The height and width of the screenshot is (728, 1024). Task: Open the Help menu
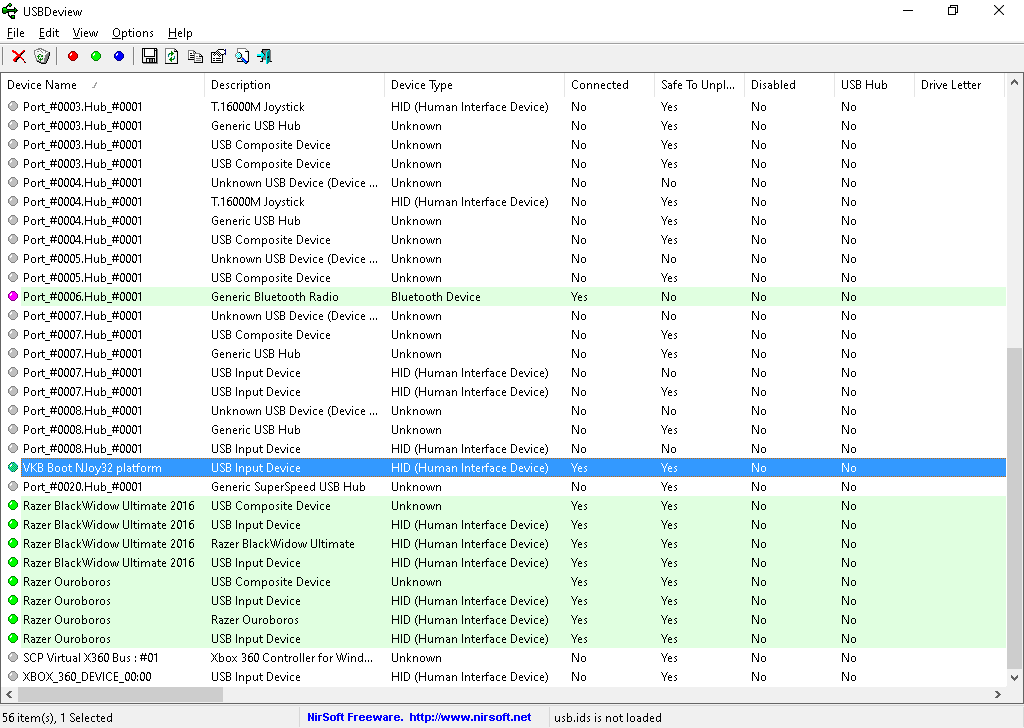pos(180,33)
